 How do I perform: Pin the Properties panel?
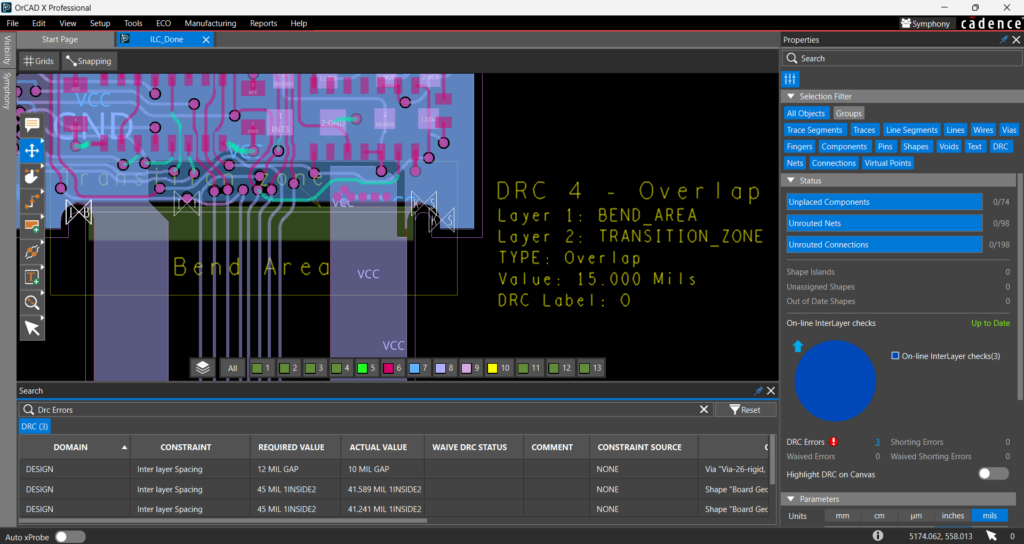coord(1004,40)
